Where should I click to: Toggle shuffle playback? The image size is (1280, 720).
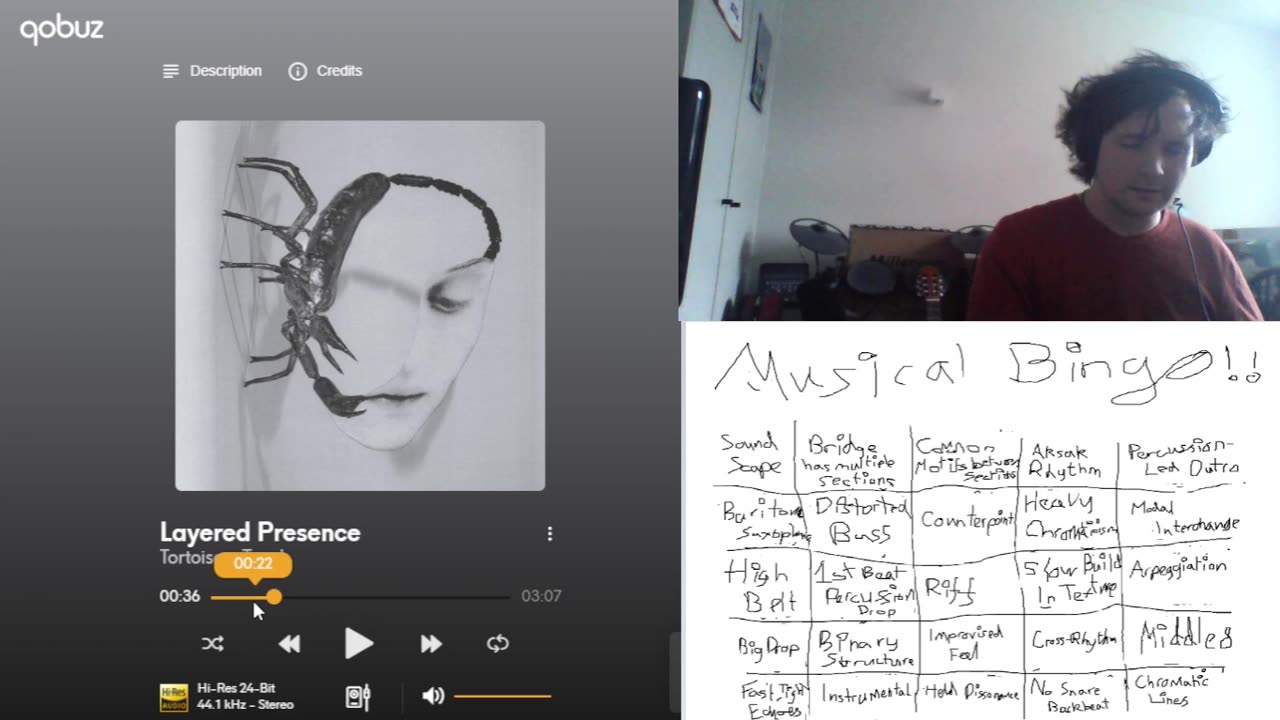coord(212,644)
